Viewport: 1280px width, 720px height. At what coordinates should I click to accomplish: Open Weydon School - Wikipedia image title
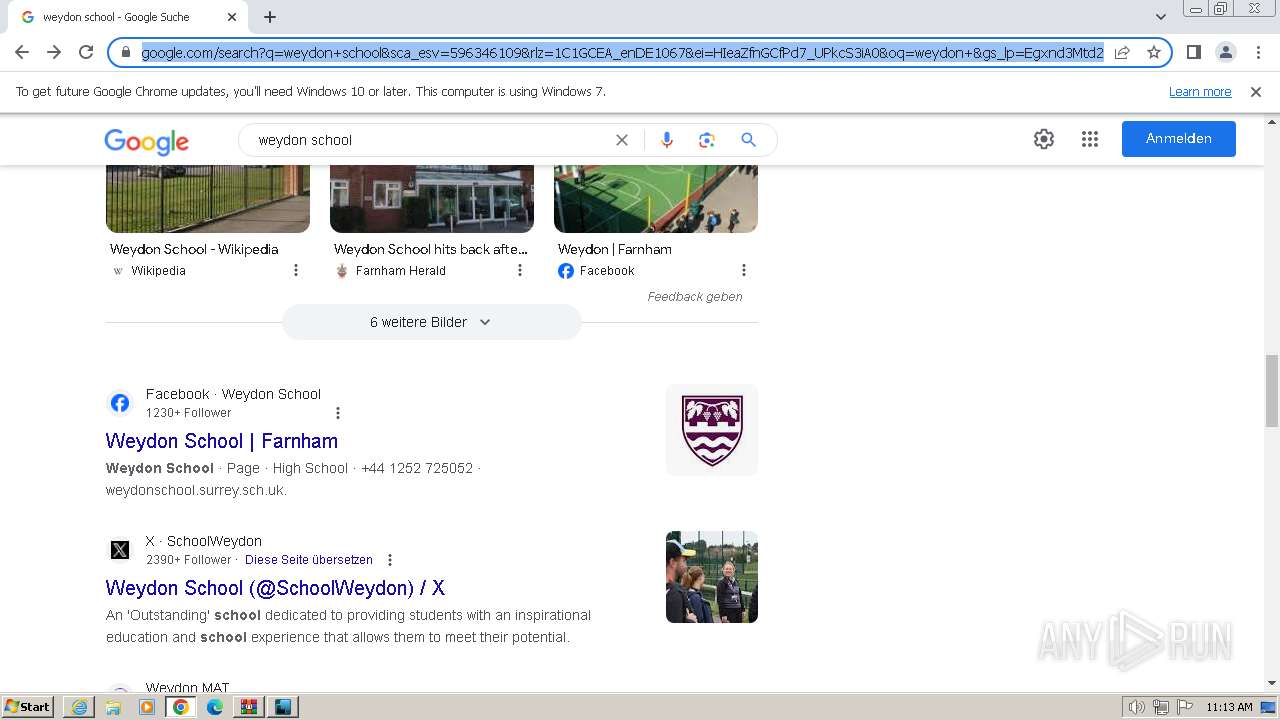(x=194, y=249)
